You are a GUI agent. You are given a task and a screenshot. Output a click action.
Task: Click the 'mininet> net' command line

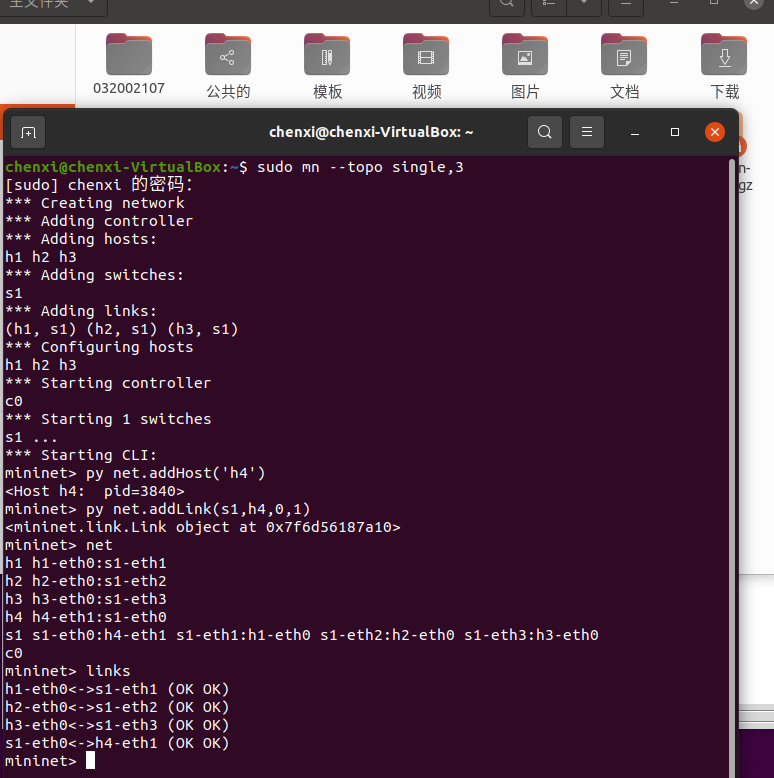tap(59, 545)
